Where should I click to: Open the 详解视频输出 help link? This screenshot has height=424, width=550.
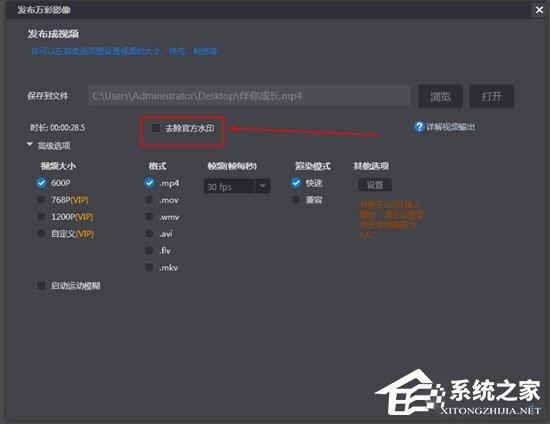click(450, 127)
